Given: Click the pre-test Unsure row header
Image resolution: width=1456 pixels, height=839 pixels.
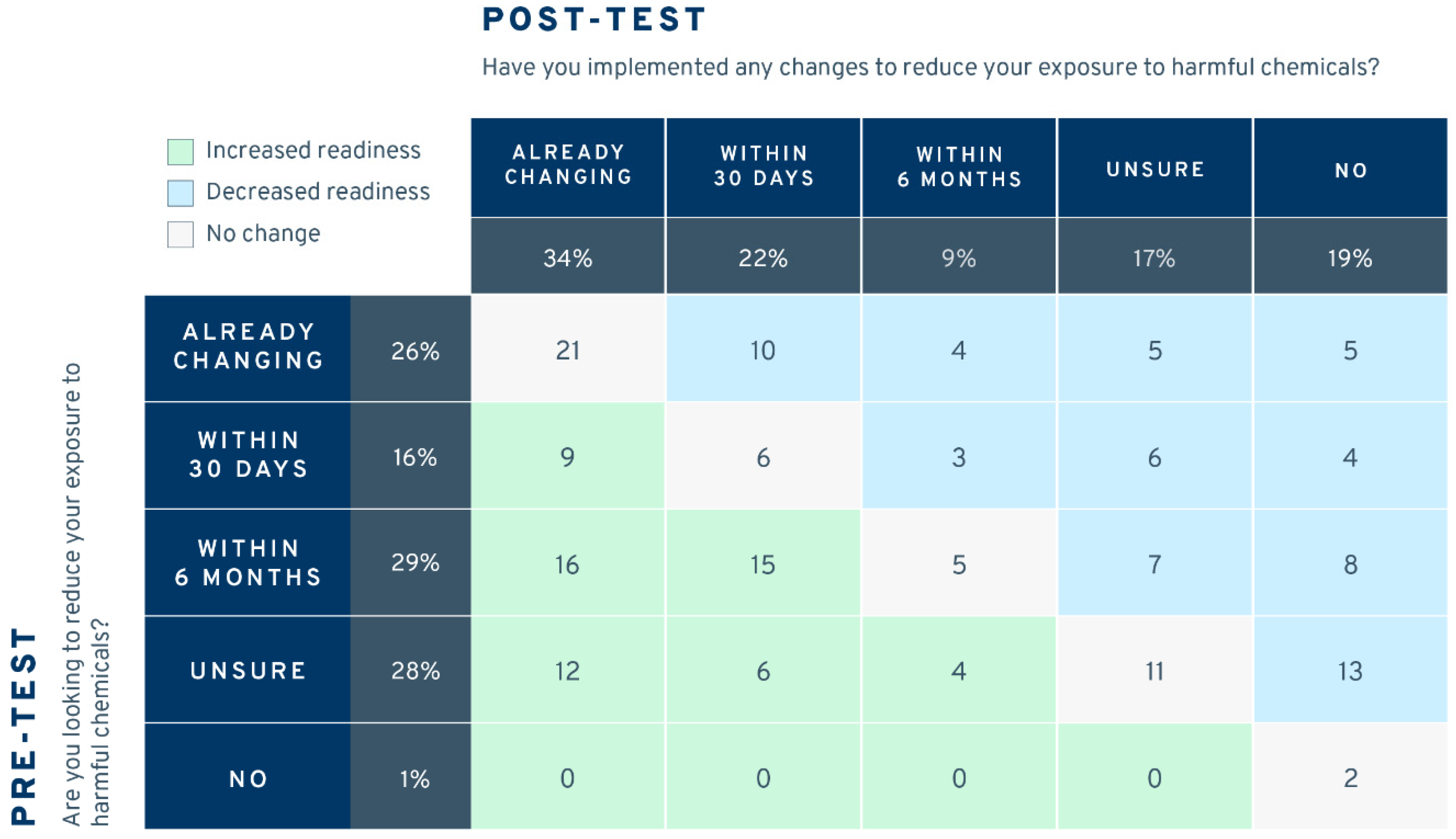Looking at the screenshot, I should tap(248, 670).
